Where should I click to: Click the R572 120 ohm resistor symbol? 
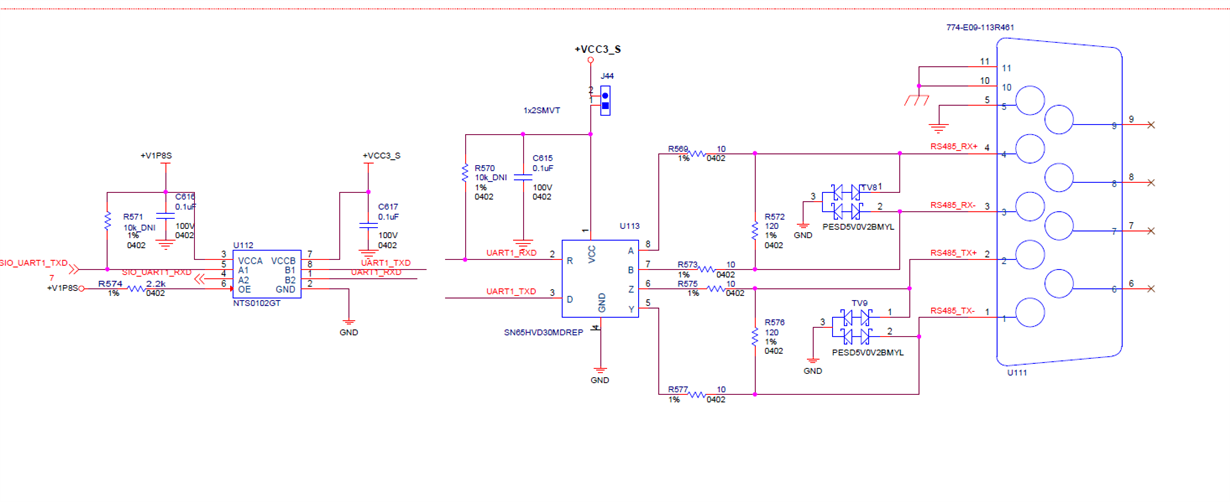pos(755,230)
